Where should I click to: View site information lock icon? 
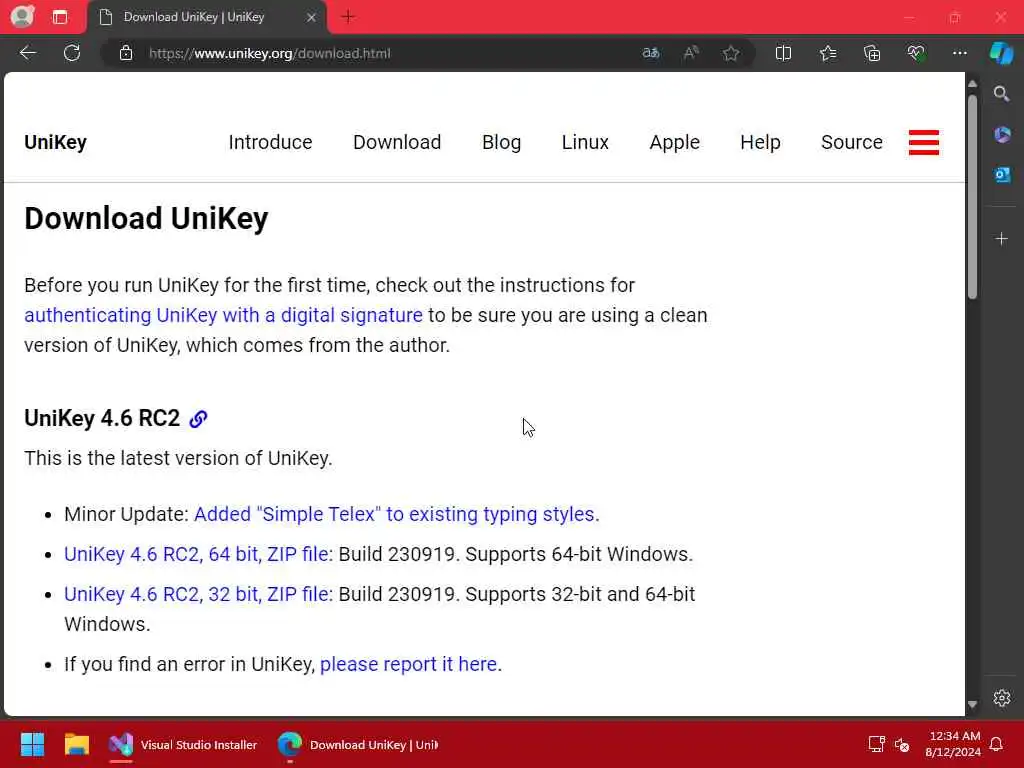(126, 54)
